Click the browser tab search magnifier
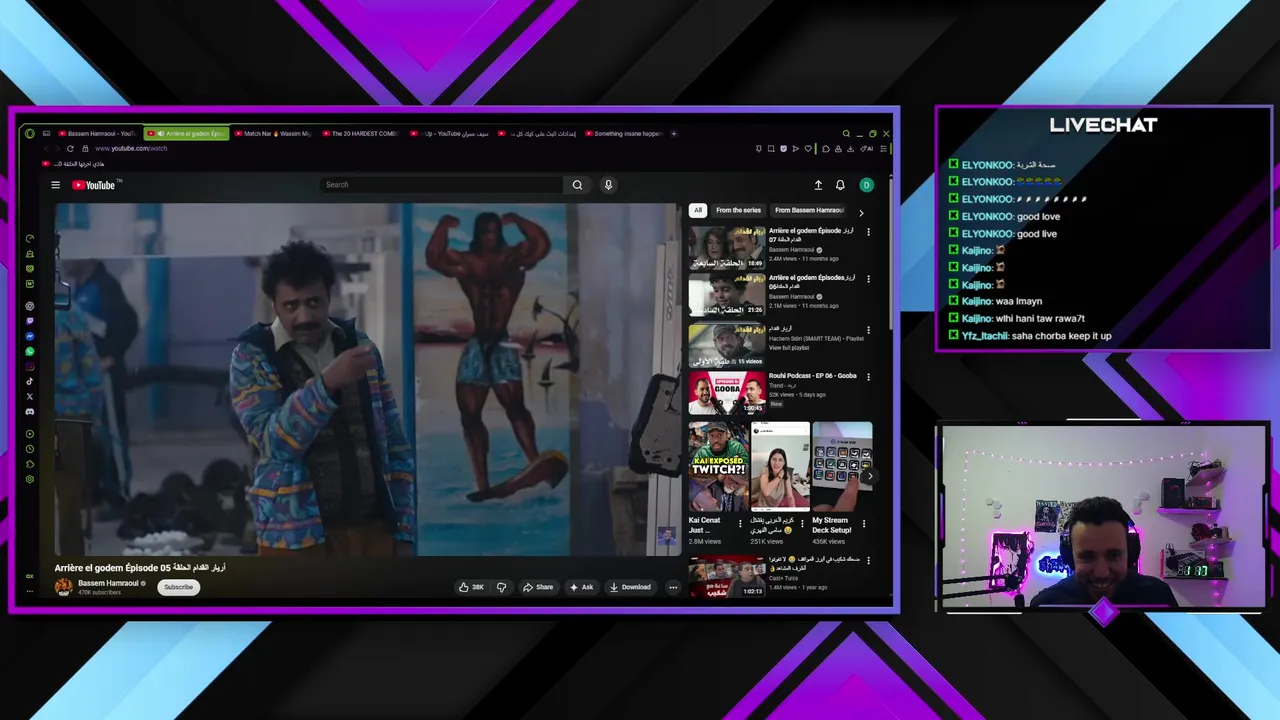The height and width of the screenshot is (720, 1280). point(846,133)
